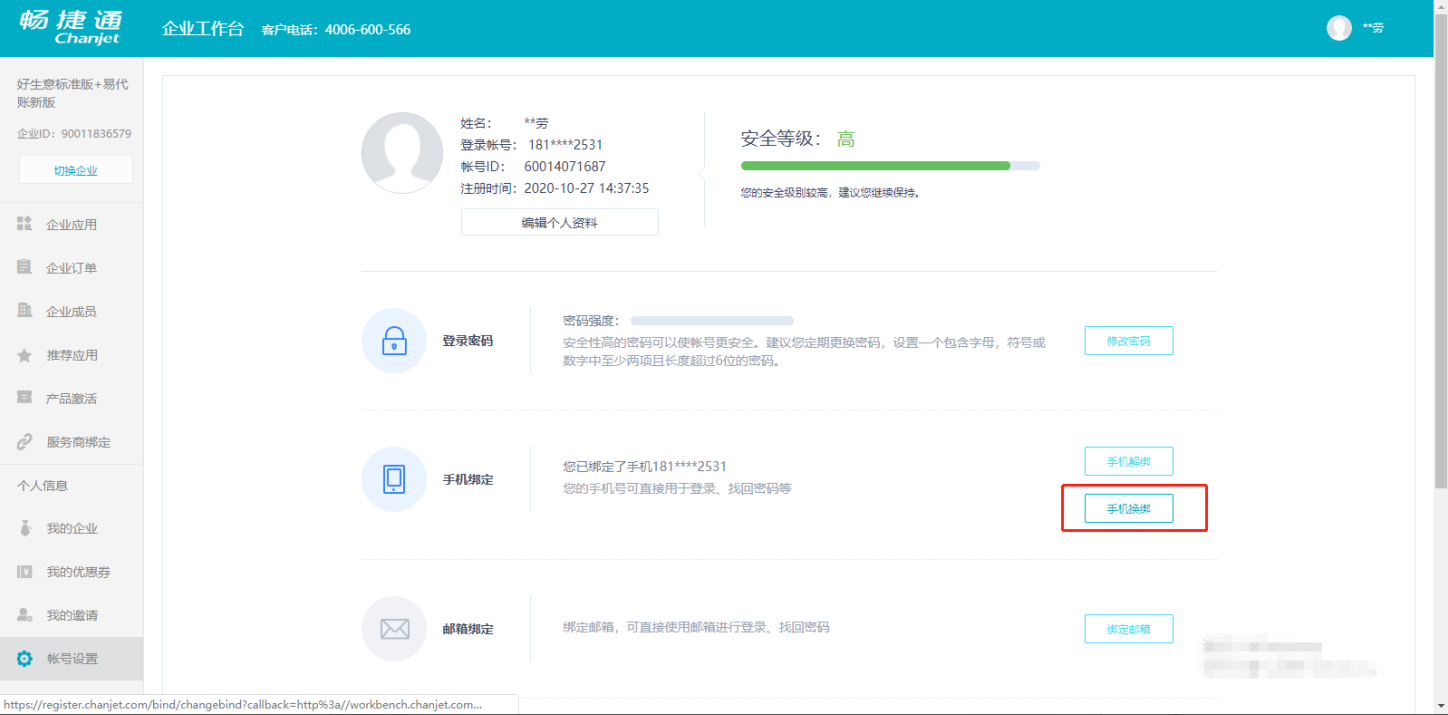Go to 我的邀请 in the sidebar
The width and height of the screenshot is (1448, 715).
pos(72,616)
